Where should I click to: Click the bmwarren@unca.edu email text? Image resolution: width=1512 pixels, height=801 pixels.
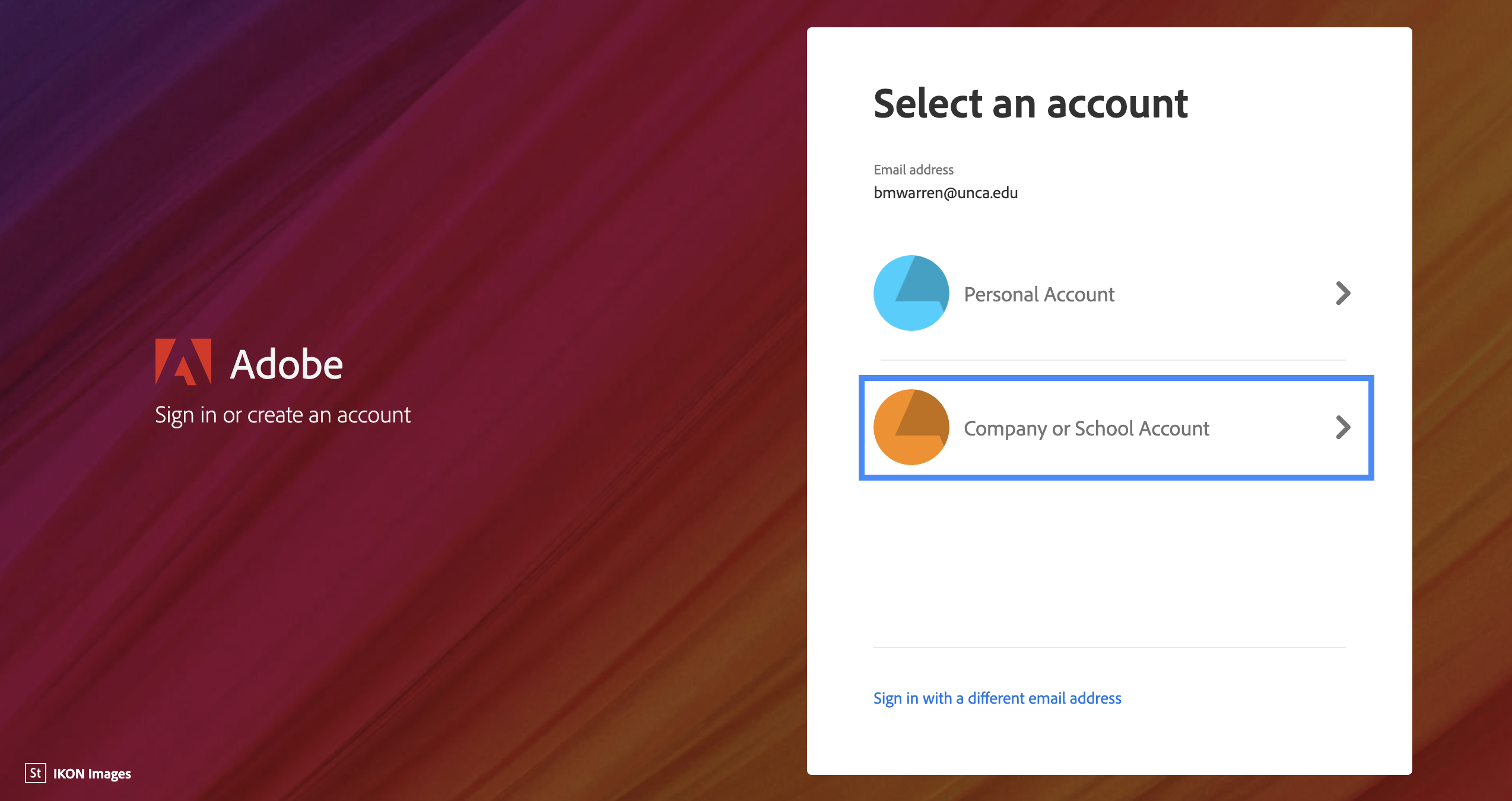point(945,193)
